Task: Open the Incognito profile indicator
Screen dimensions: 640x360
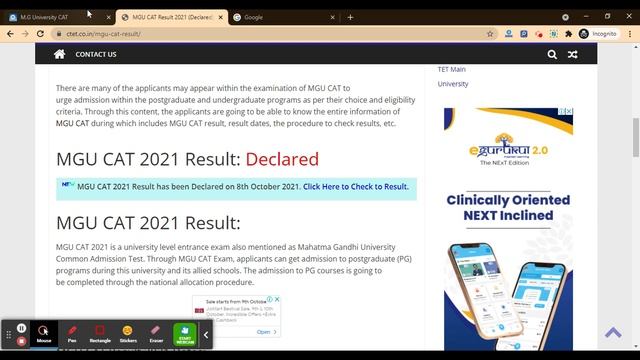Action: [598, 34]
